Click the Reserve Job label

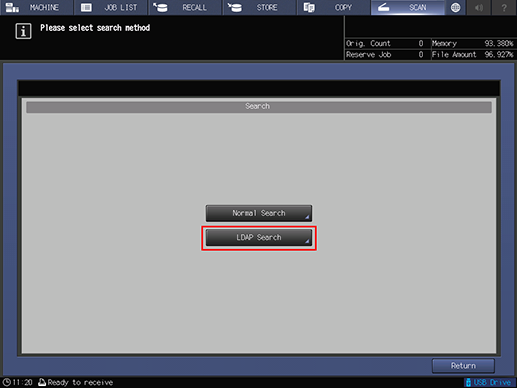click(x=368, y=55)
